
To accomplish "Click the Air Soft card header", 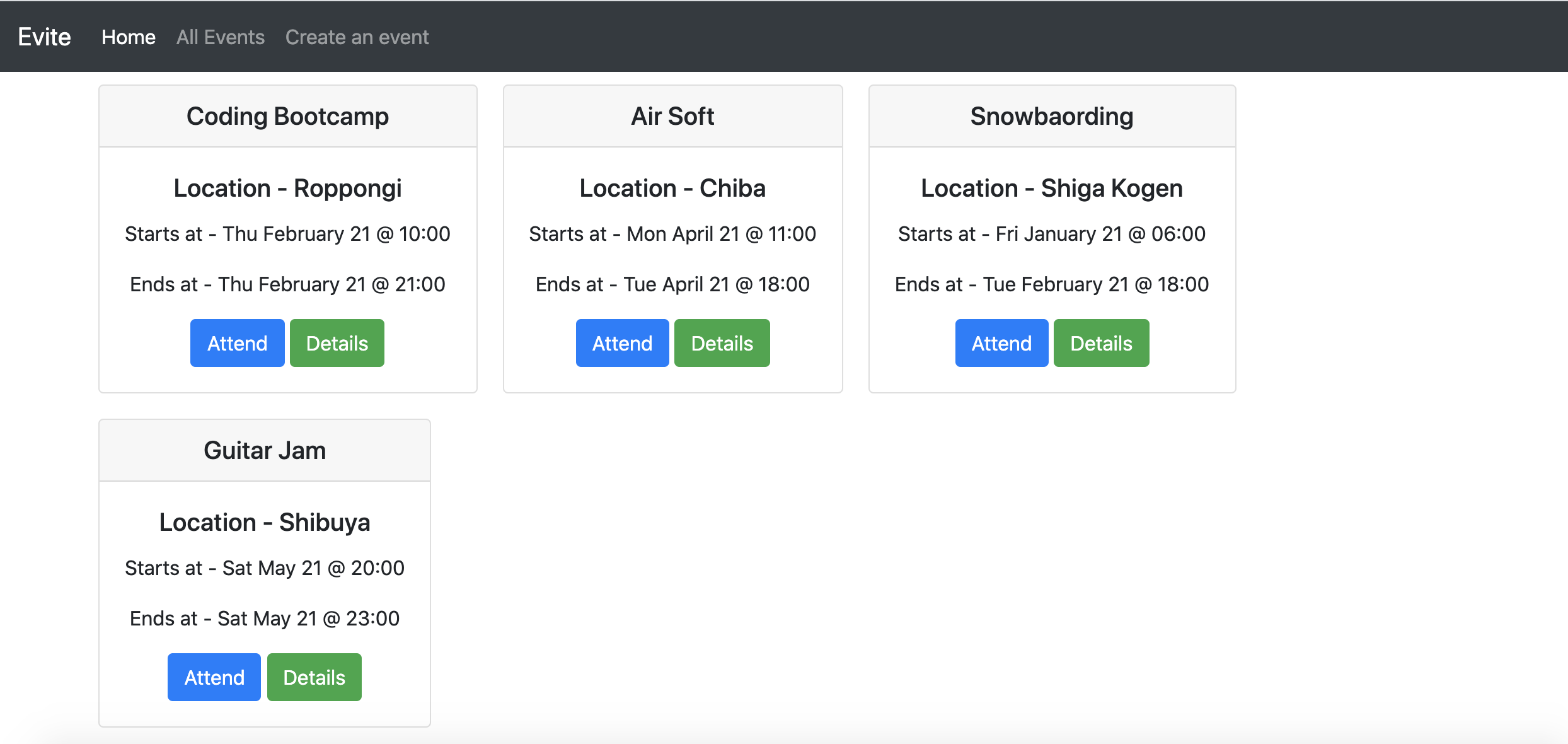I will click(672, 117).
